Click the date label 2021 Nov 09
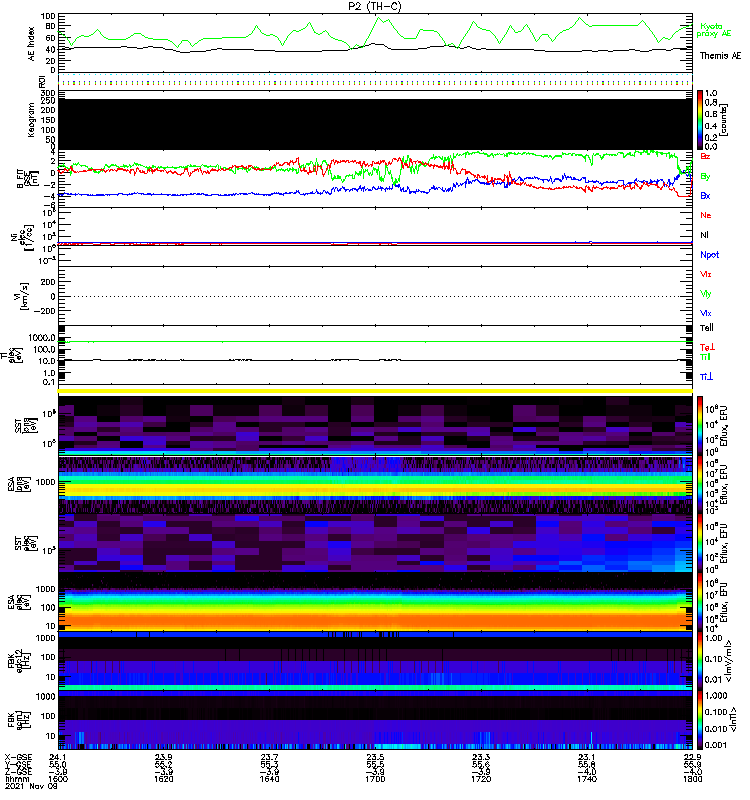The height and width of the screenshot is (800, 750). [31, 786]
